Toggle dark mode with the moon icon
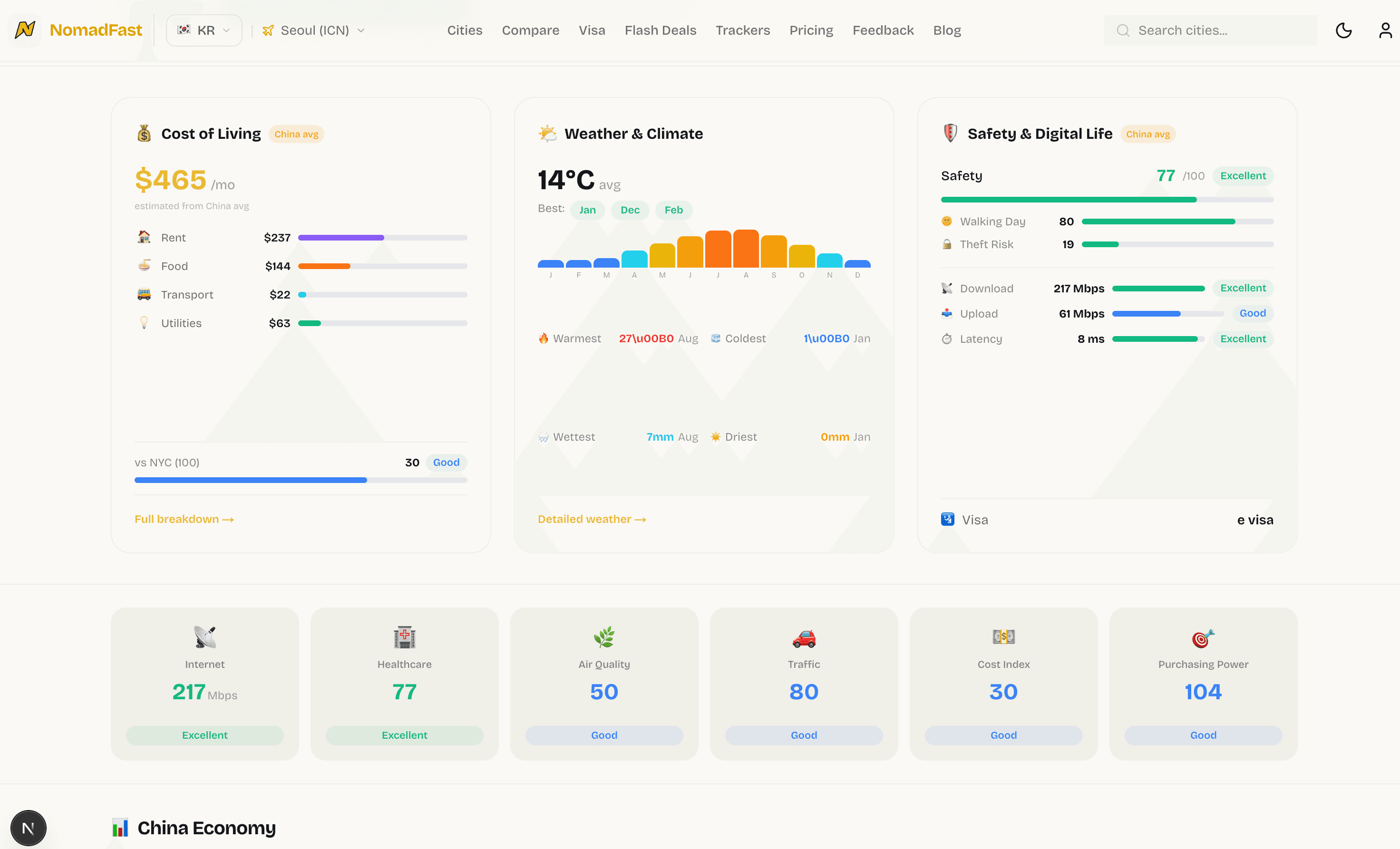This screenshot has height=849, width=1400. (x=1343, y=30)
